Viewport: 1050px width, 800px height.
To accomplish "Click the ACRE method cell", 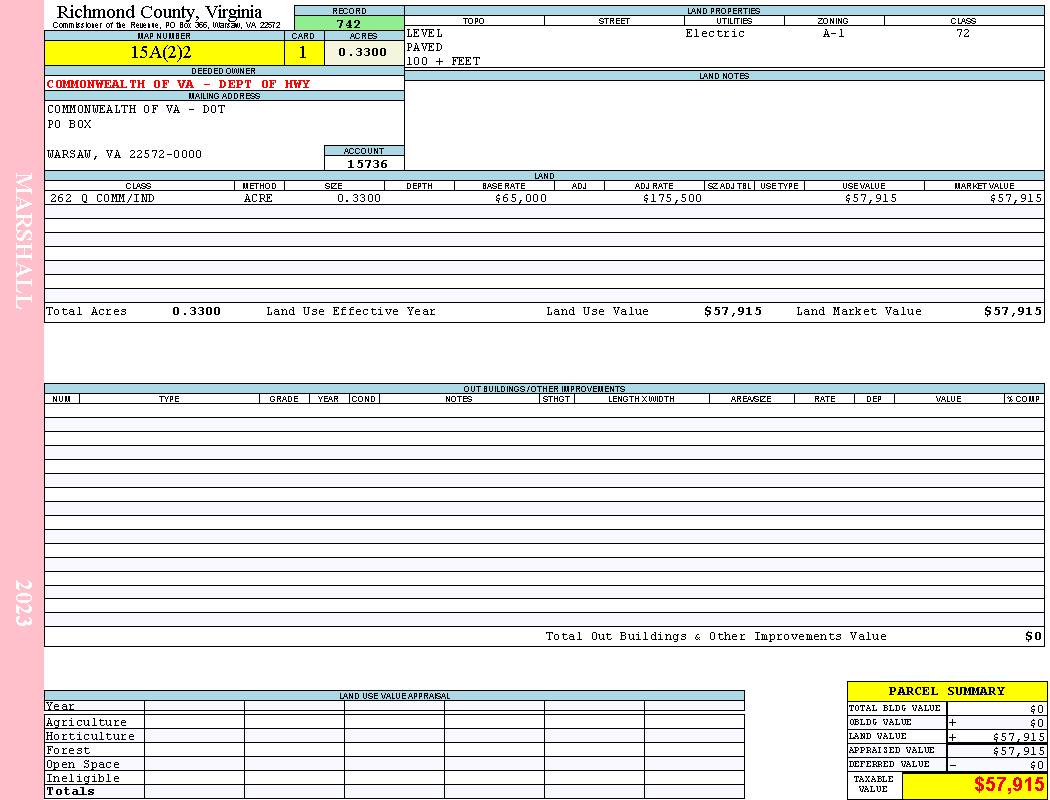I will pos(258,198).
